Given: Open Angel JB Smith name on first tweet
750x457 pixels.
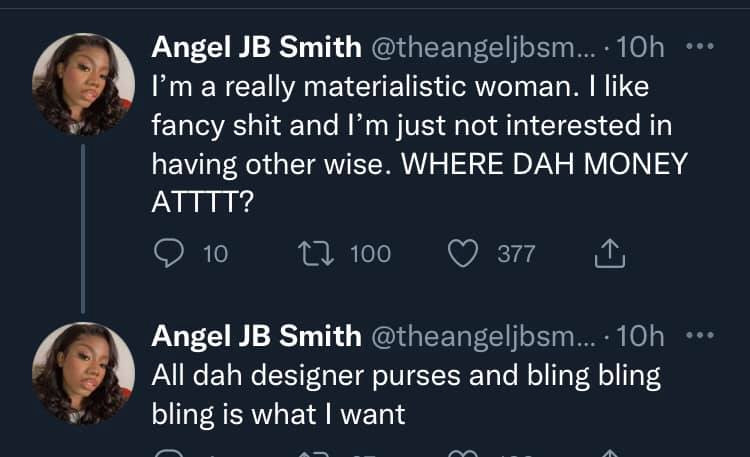Looking at the screenshot, I should [256, 47].
